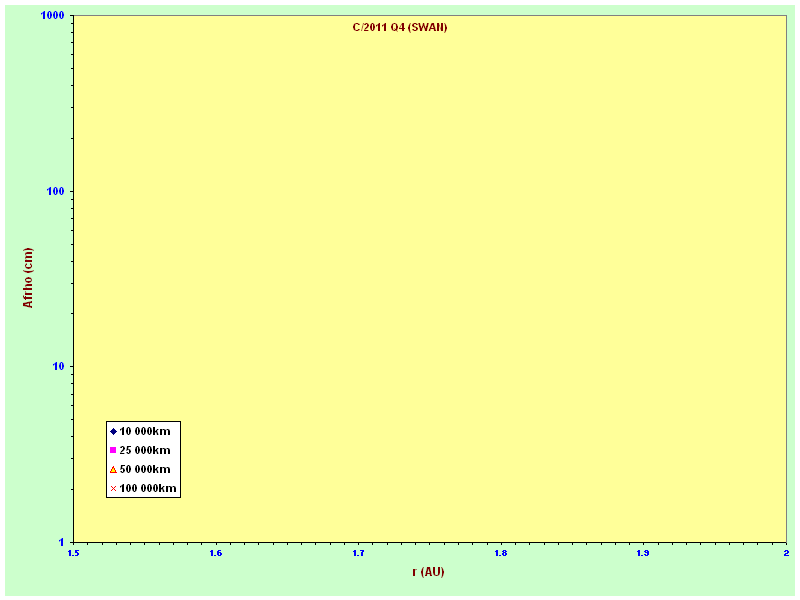This screenshot has width=800, height=600.
Task: Click the 1.5 x-axis tick label
Action: point(73,554)
